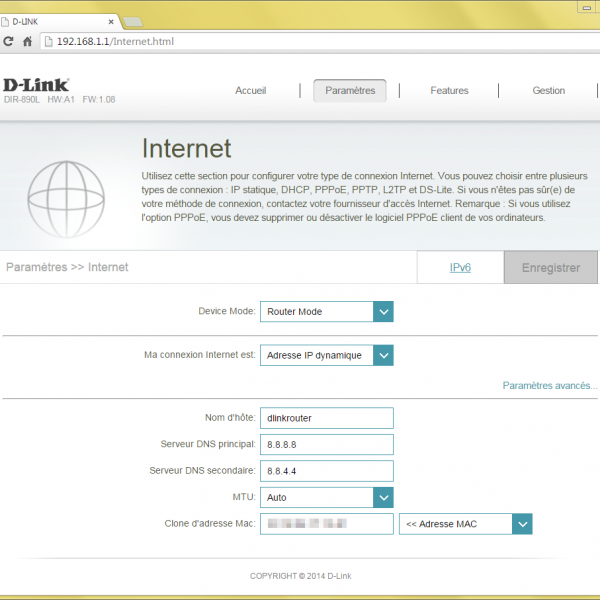
Task: Open the Adresse MAC dropdown
Action: pos(521,524)
